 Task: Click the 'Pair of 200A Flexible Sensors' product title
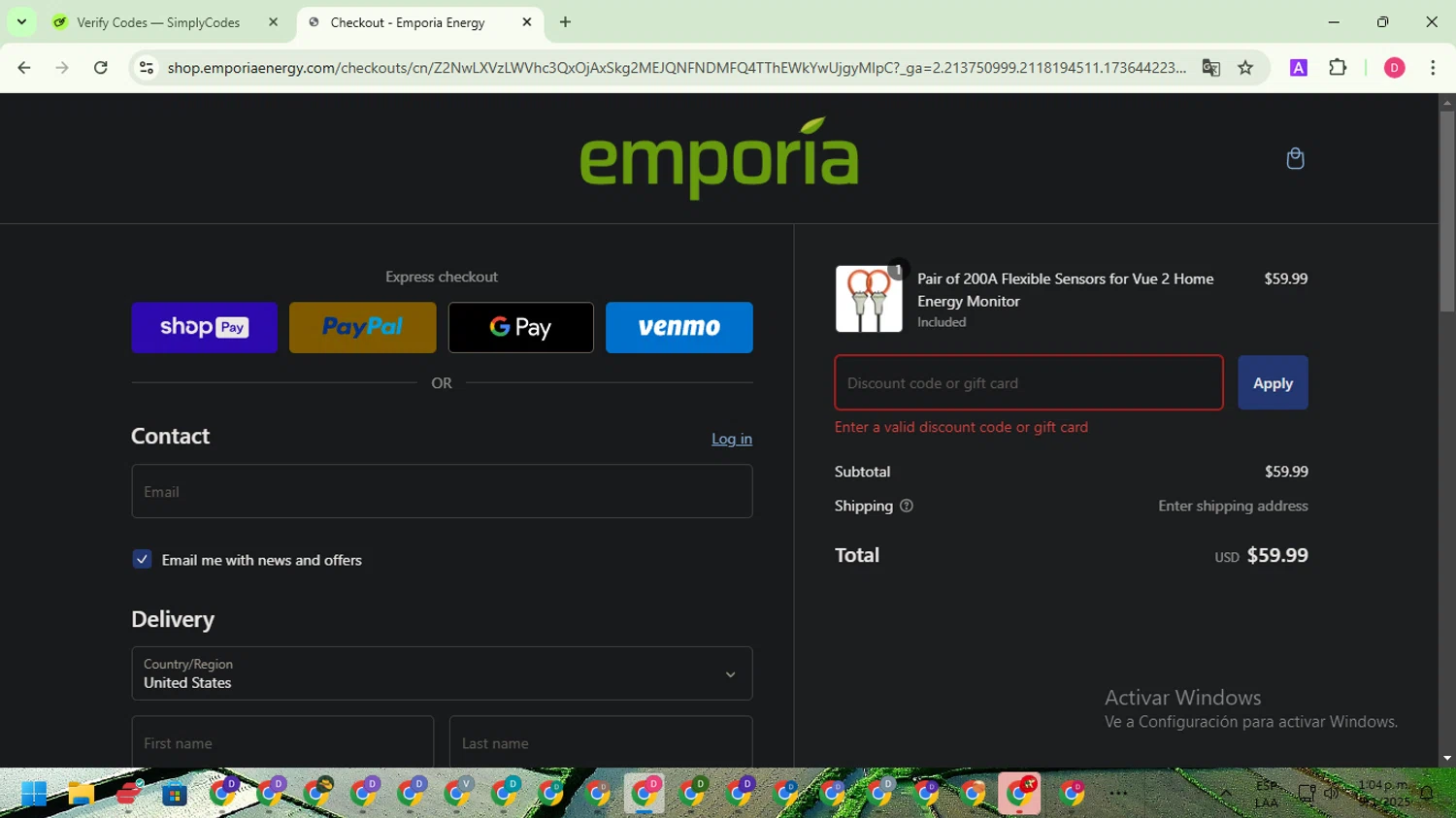point(1065,289)
